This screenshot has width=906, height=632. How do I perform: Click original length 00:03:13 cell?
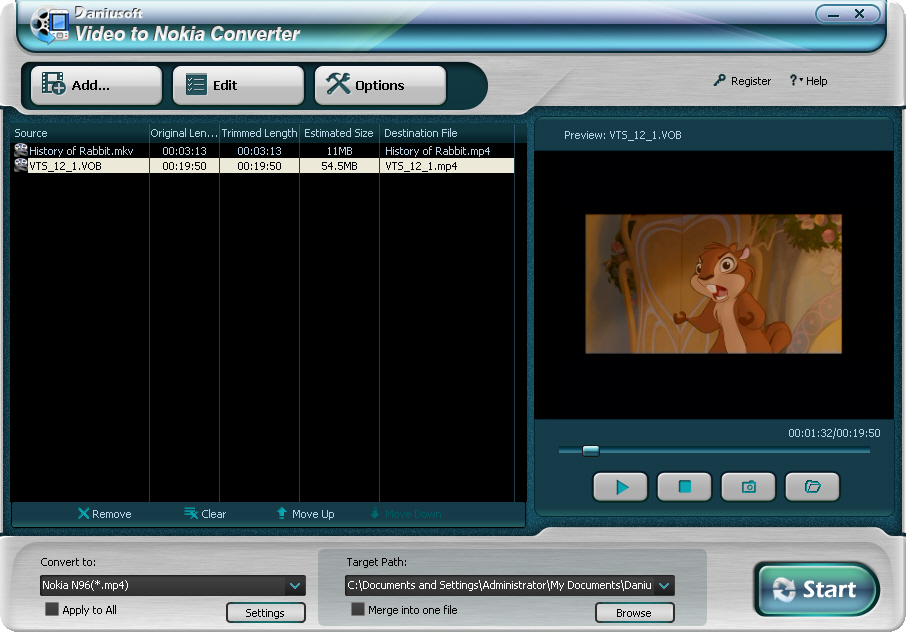click(x=184, y=151)
